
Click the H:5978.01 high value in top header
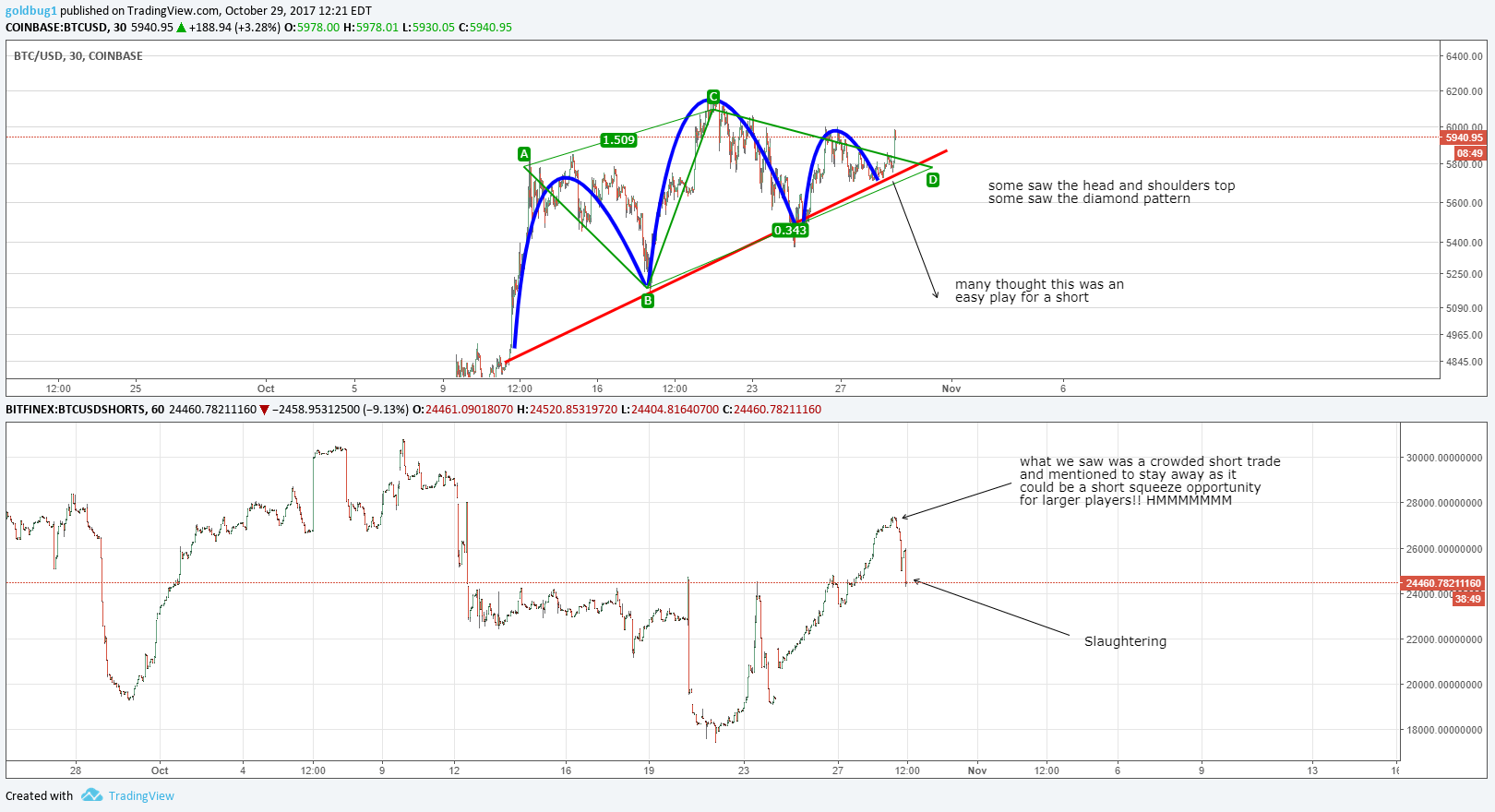pyautogui.click(x=371, y=28)
